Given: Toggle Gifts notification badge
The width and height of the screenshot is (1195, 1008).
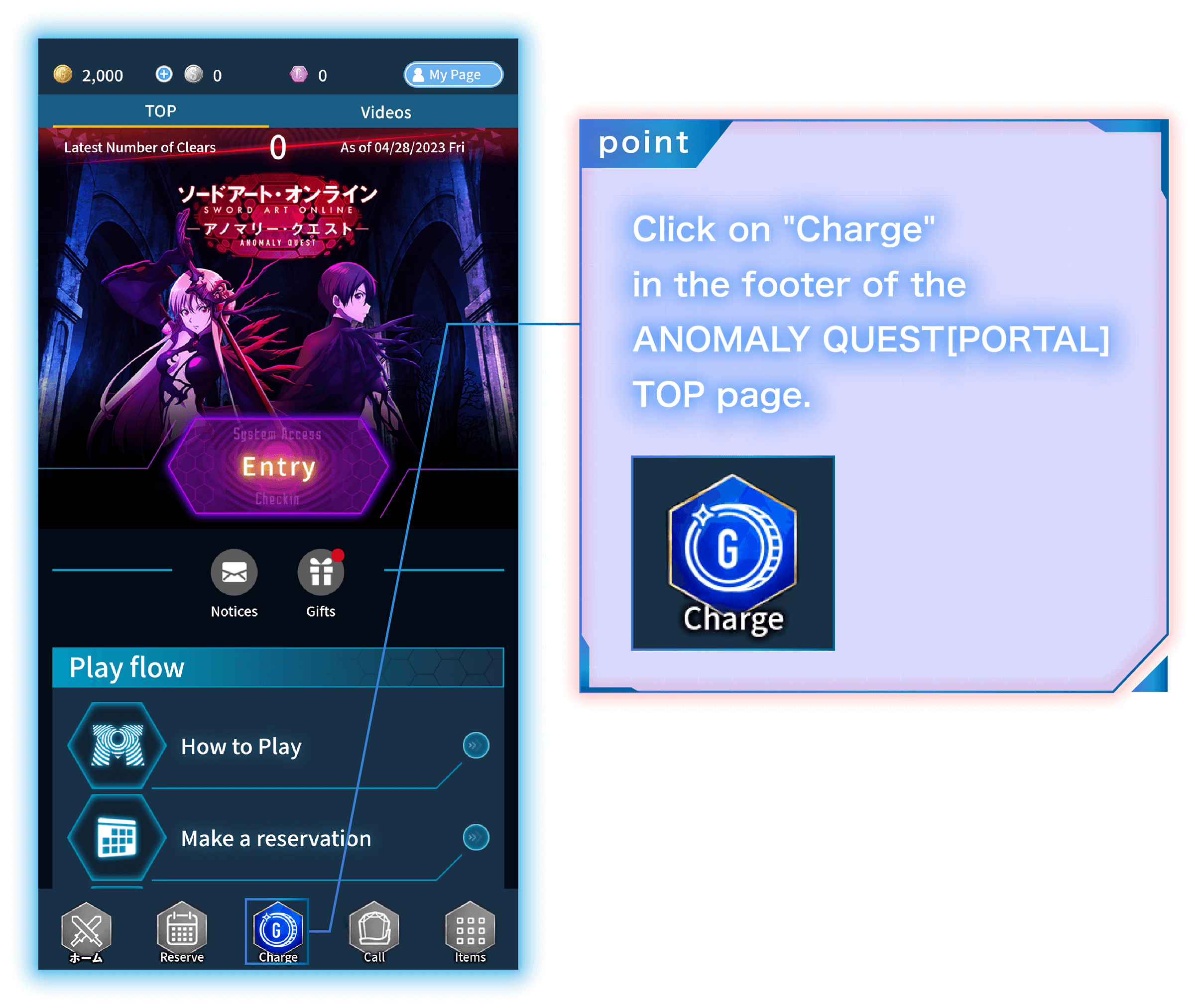Looking at the screenshot, I should point(339,557).
